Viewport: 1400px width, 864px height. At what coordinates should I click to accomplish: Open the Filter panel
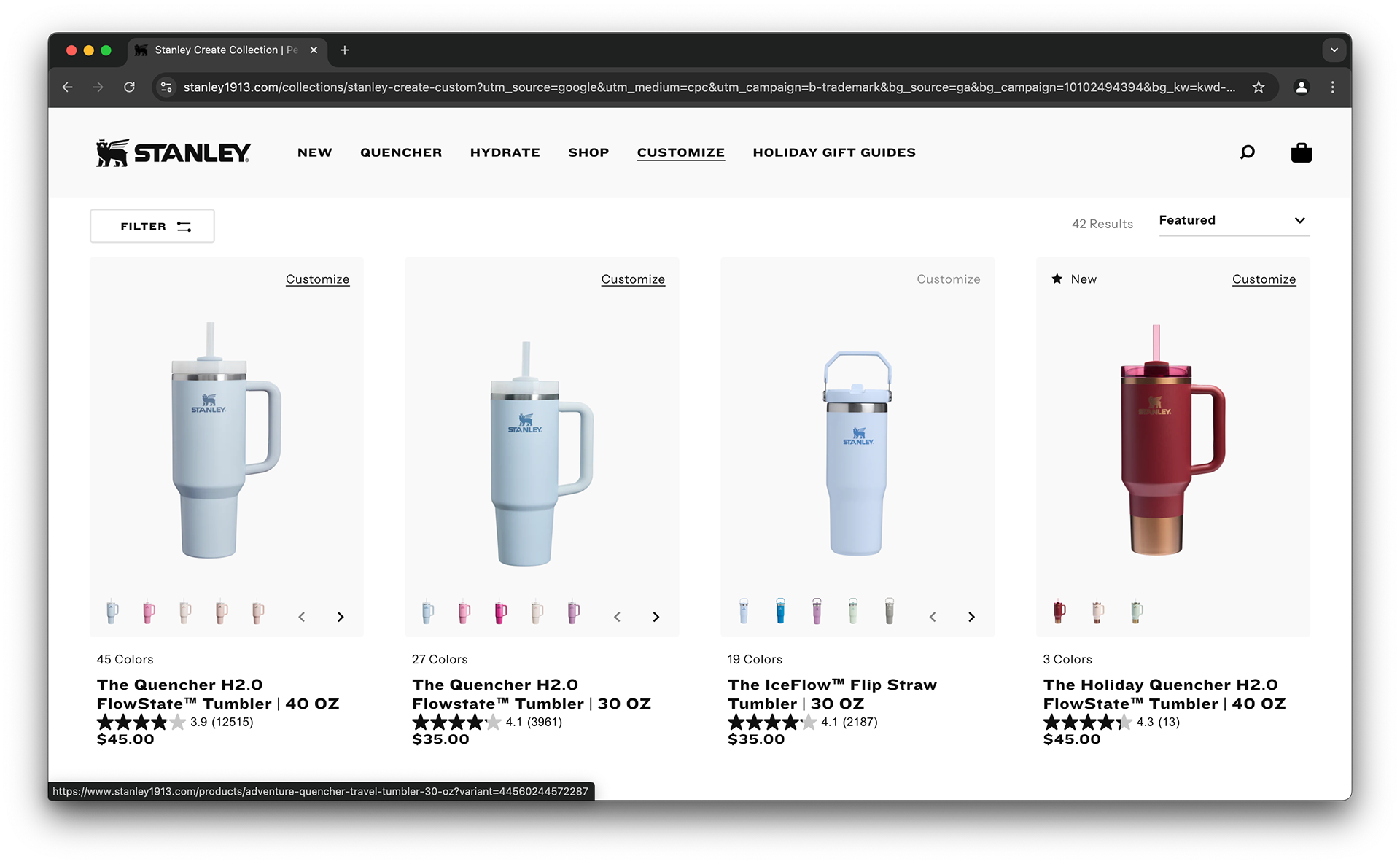[152, 226]
